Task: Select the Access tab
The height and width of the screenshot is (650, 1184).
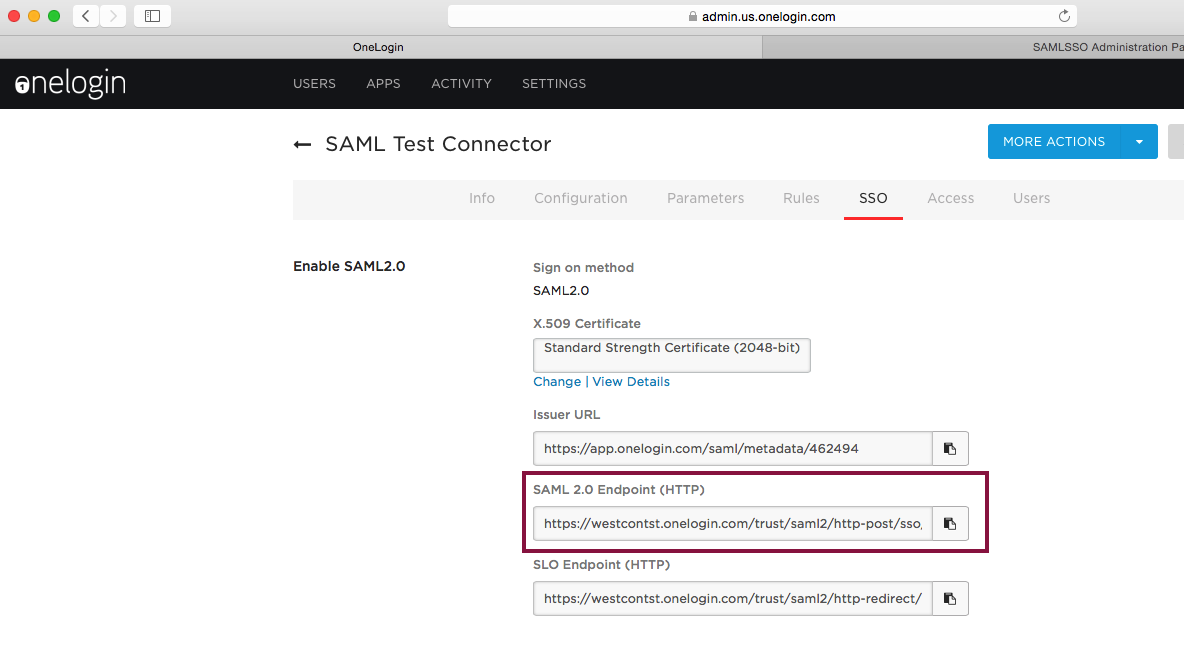Action: pyautogui.click(x=950, y=198)
